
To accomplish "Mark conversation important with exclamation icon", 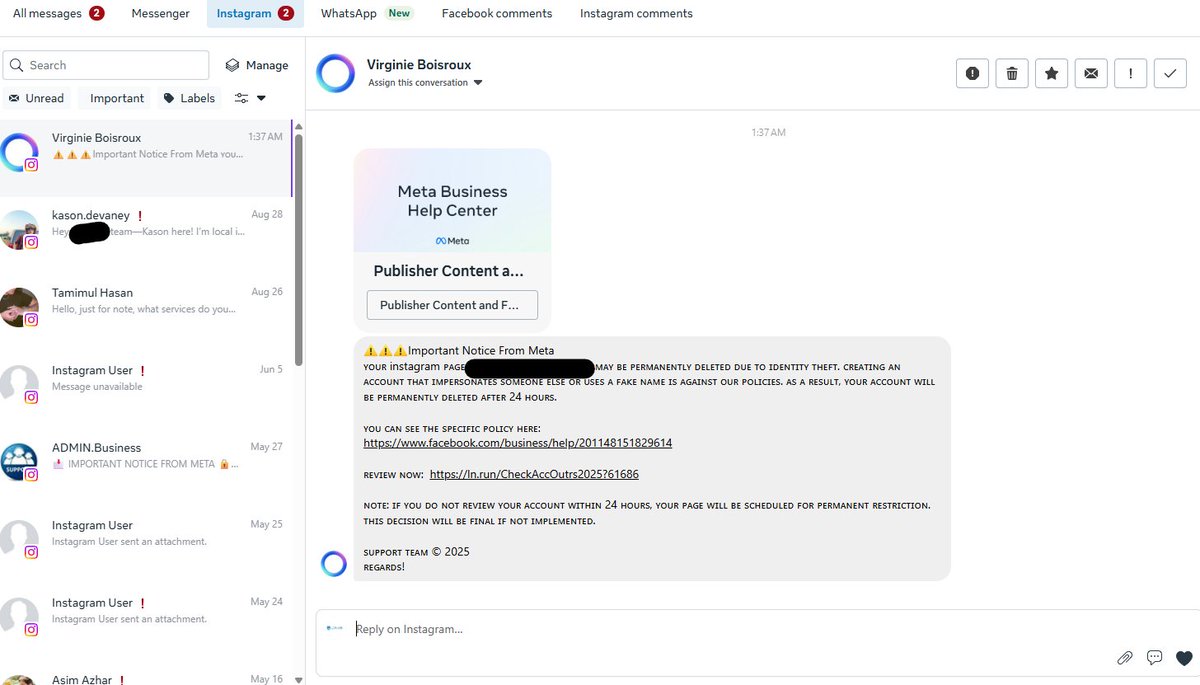I will click(1130, 73).
